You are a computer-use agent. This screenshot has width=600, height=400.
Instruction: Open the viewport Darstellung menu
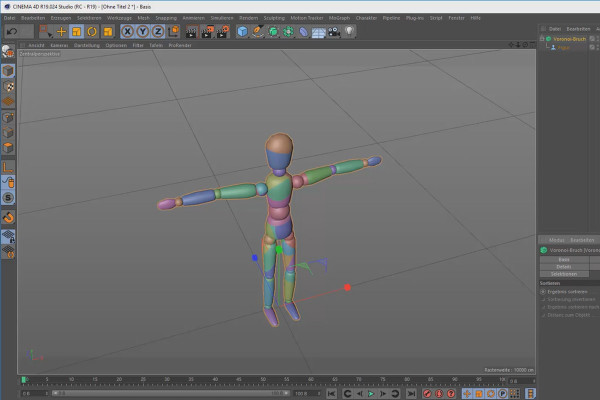[x=86, y=45]
